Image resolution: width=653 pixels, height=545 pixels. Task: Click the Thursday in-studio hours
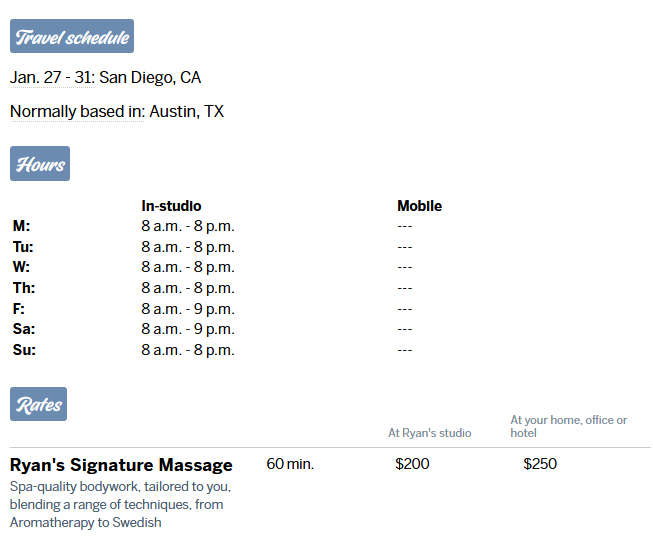tap(188, 288)
